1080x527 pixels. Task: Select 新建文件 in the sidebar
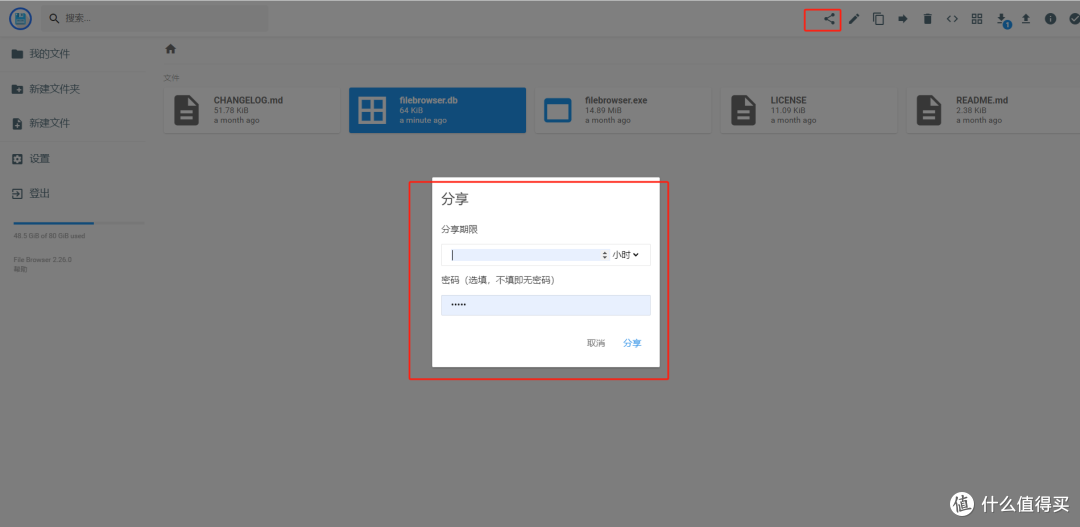coord(72,123)
